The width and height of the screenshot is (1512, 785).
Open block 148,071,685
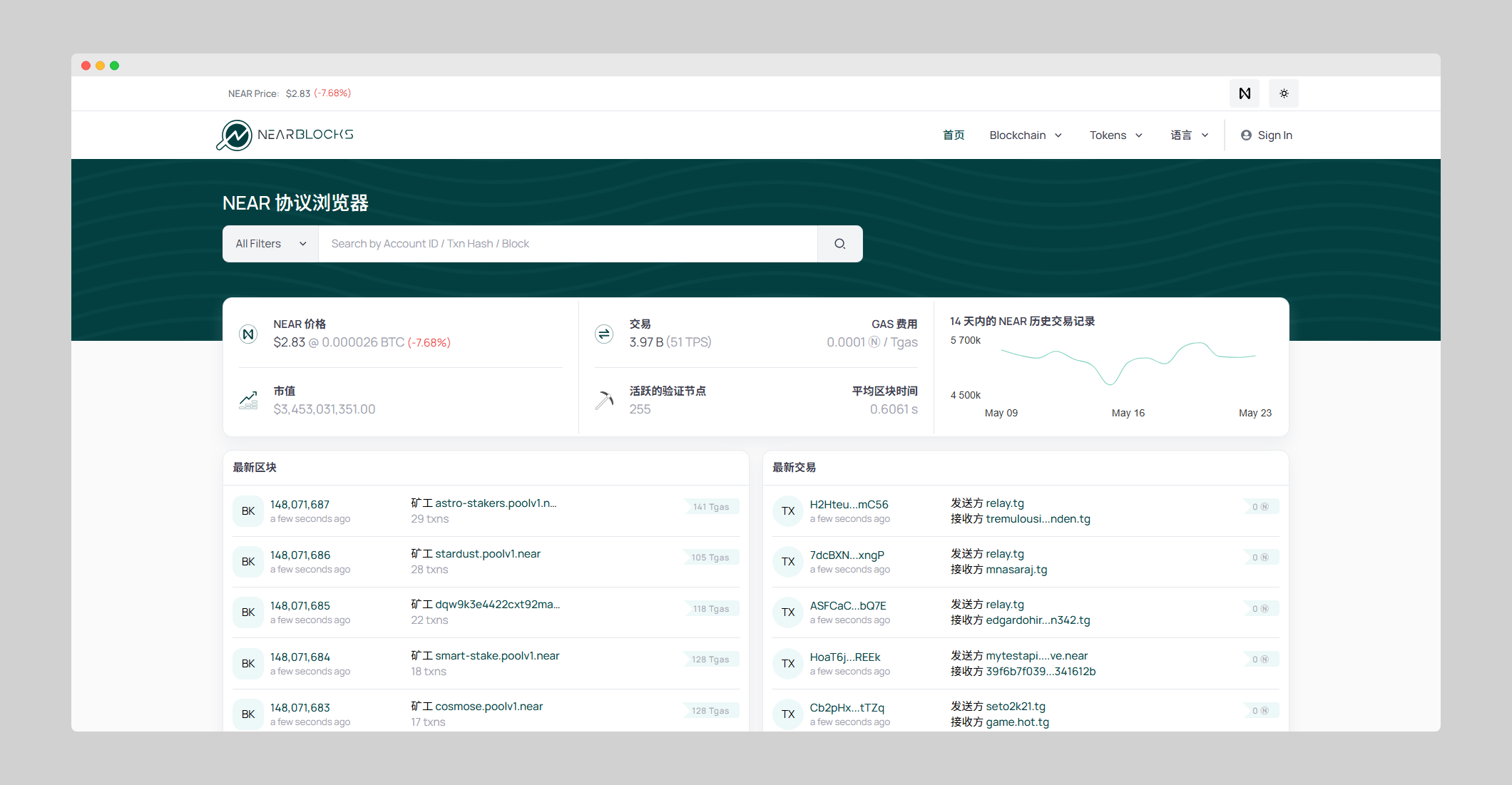(x=300, y=605)
